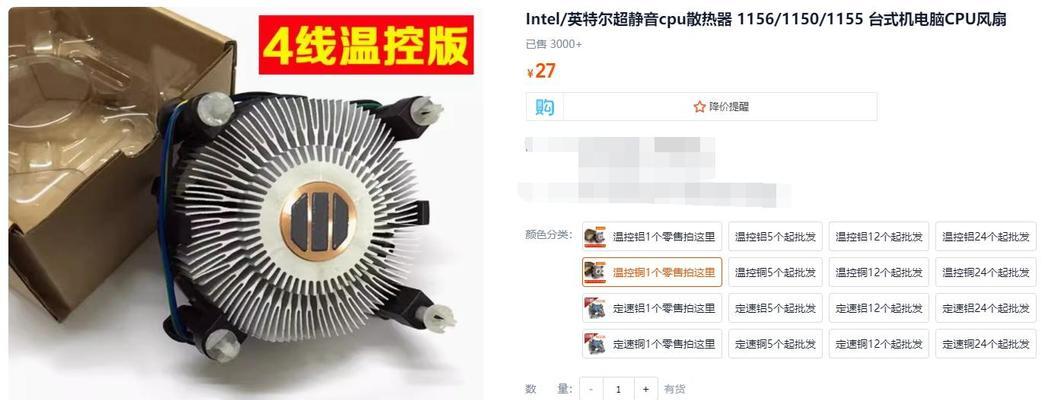Select 温控铜1个零售拍这里 option

652,272
